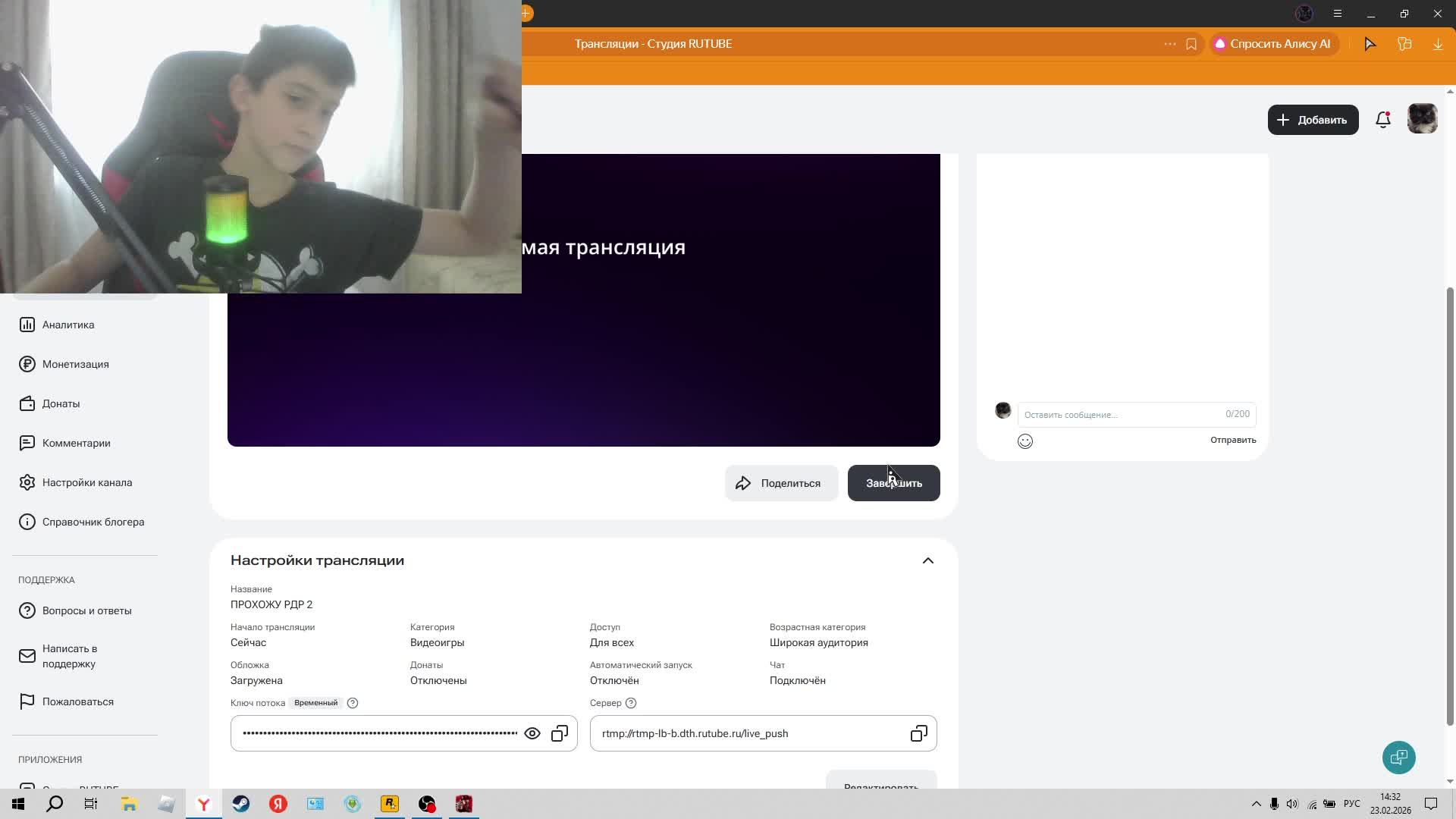Type in the chat message field
Screen dimensions: 1456x819
(x=1122, y=415)
